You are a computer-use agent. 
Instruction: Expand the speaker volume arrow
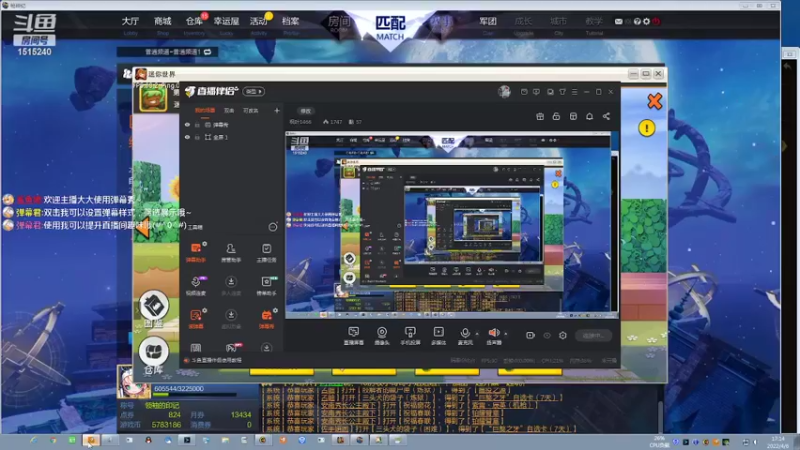(x=506, y=334)
